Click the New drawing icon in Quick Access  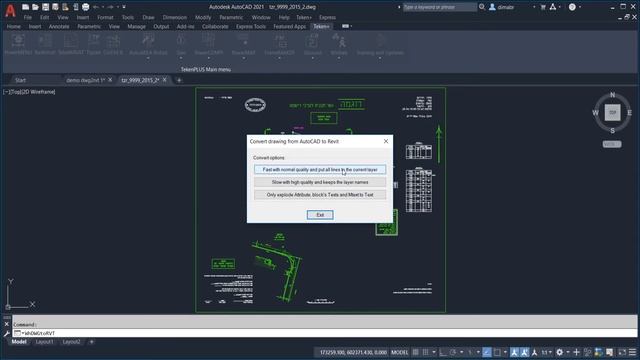(25, 7)
